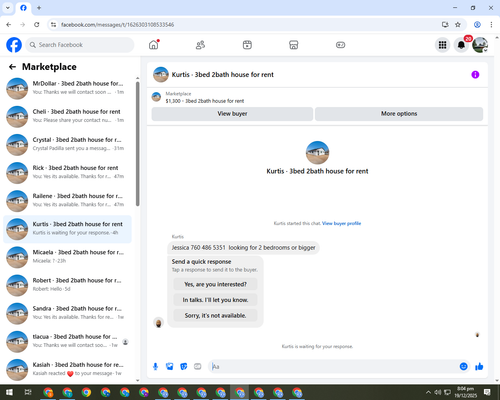Send a thumbs up like
The height and width of the screenshot is (400, 500).
click(x=479, y=367)
